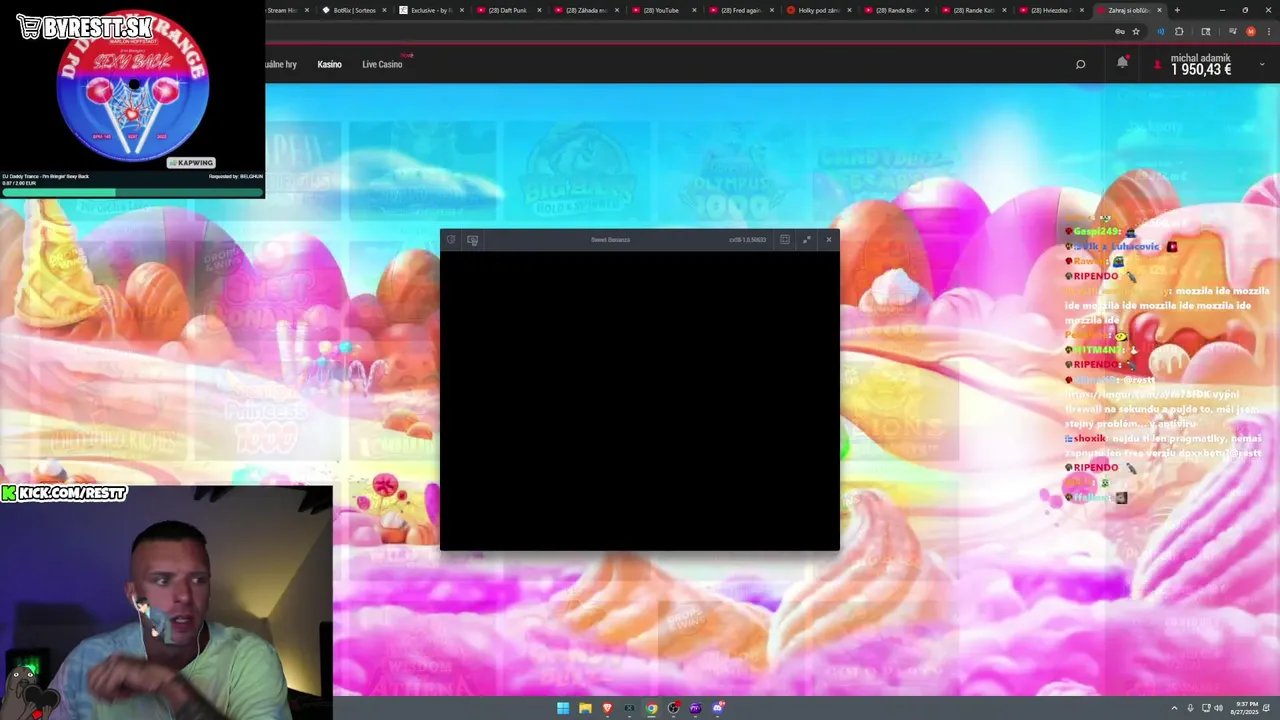Viewport: 1280px width, 720px height.
Task: Switch to the Záhada tab
Action: [586, 10]
